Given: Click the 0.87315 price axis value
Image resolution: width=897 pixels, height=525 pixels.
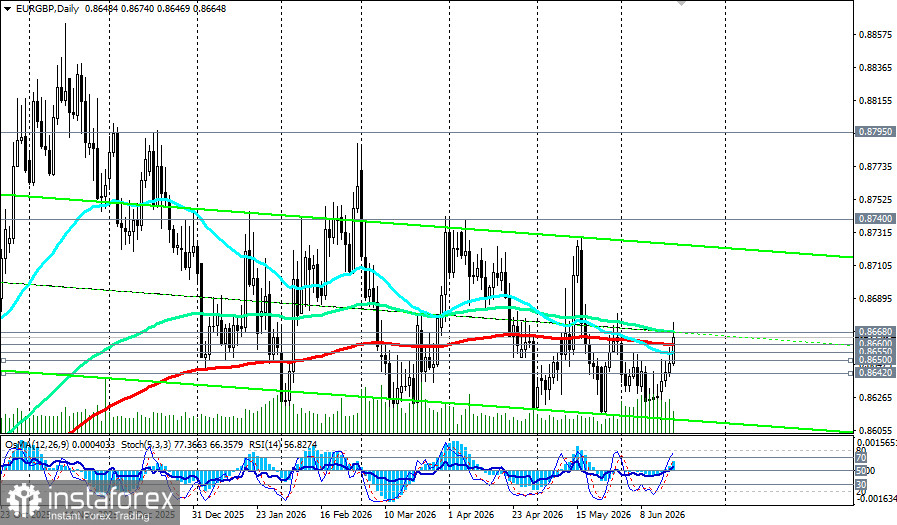Looking at the screenshot, I should click(875, 233).
